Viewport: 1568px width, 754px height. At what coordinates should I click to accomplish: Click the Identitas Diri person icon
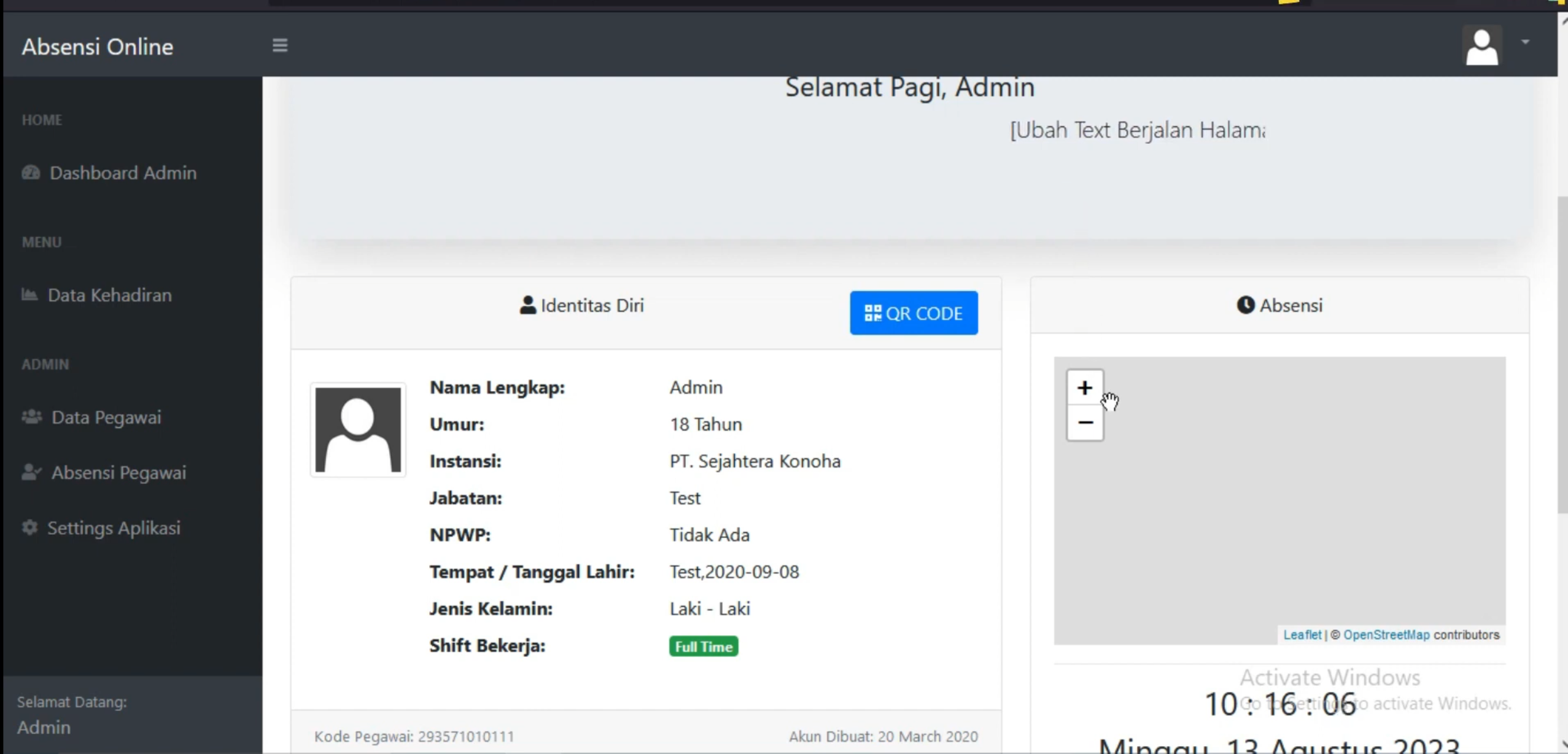coord(527,305)
